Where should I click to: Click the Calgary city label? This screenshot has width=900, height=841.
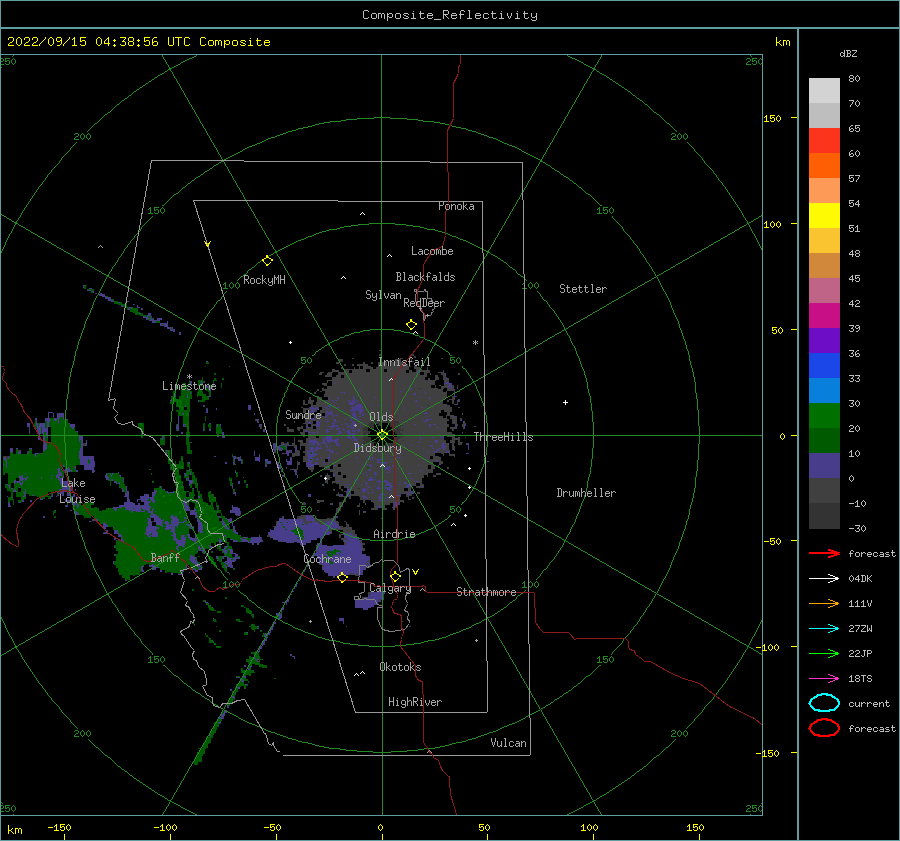click(x=390, y=588)
